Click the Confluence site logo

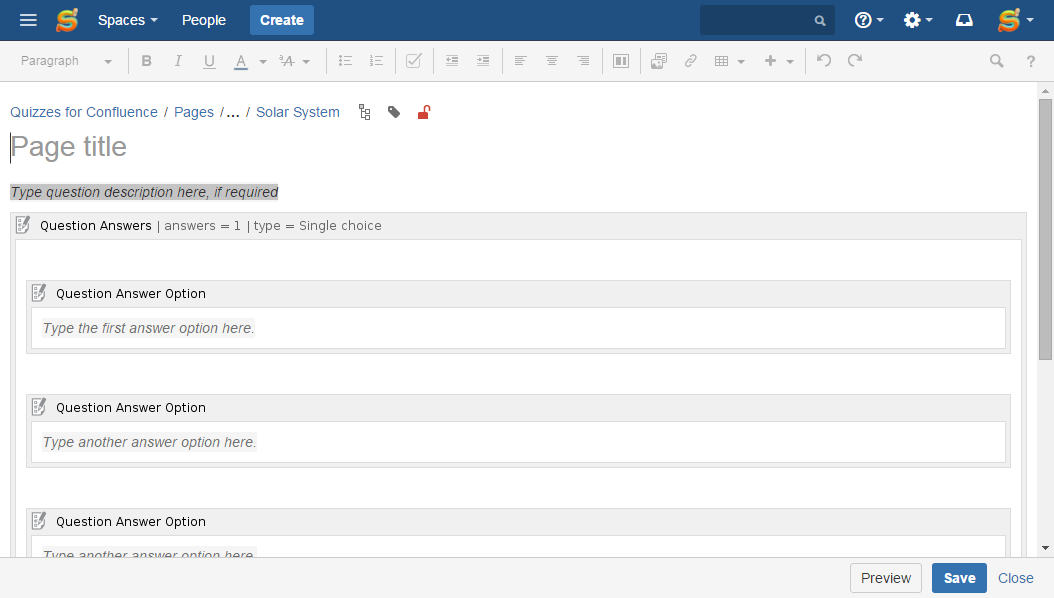(x=67, y=20)
